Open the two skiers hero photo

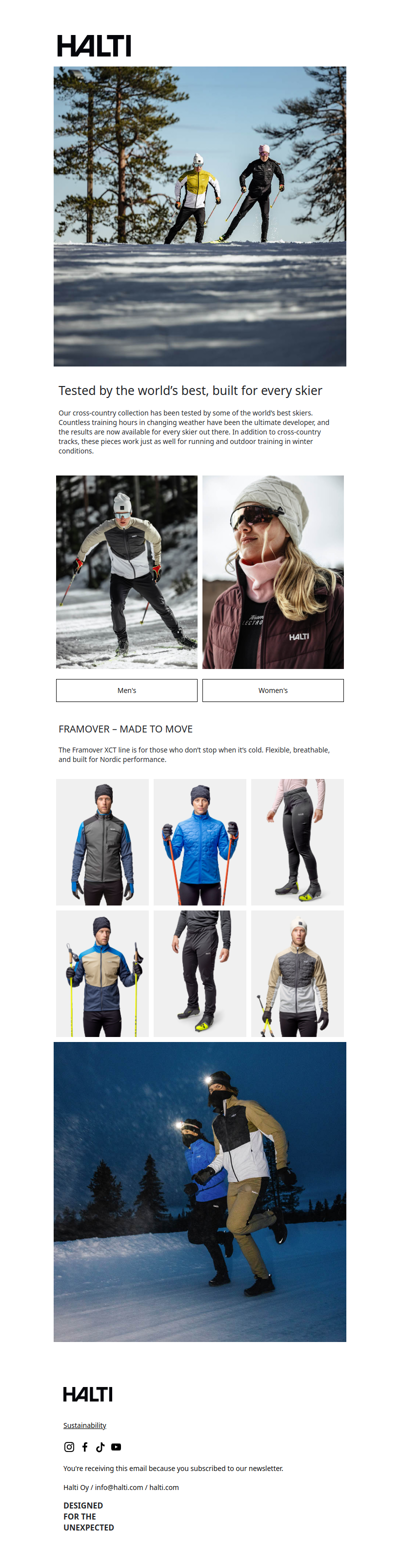[x=200, y=216]
